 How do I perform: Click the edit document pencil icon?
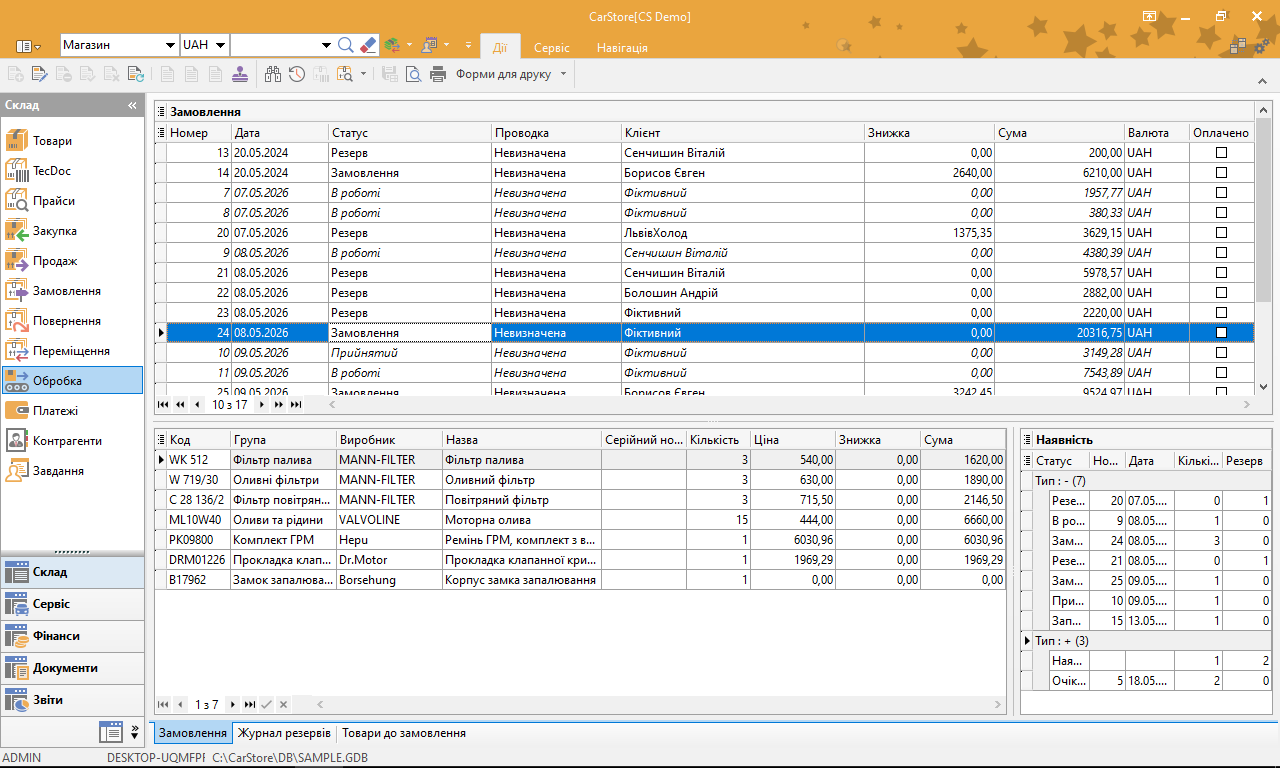click(39, 74)
